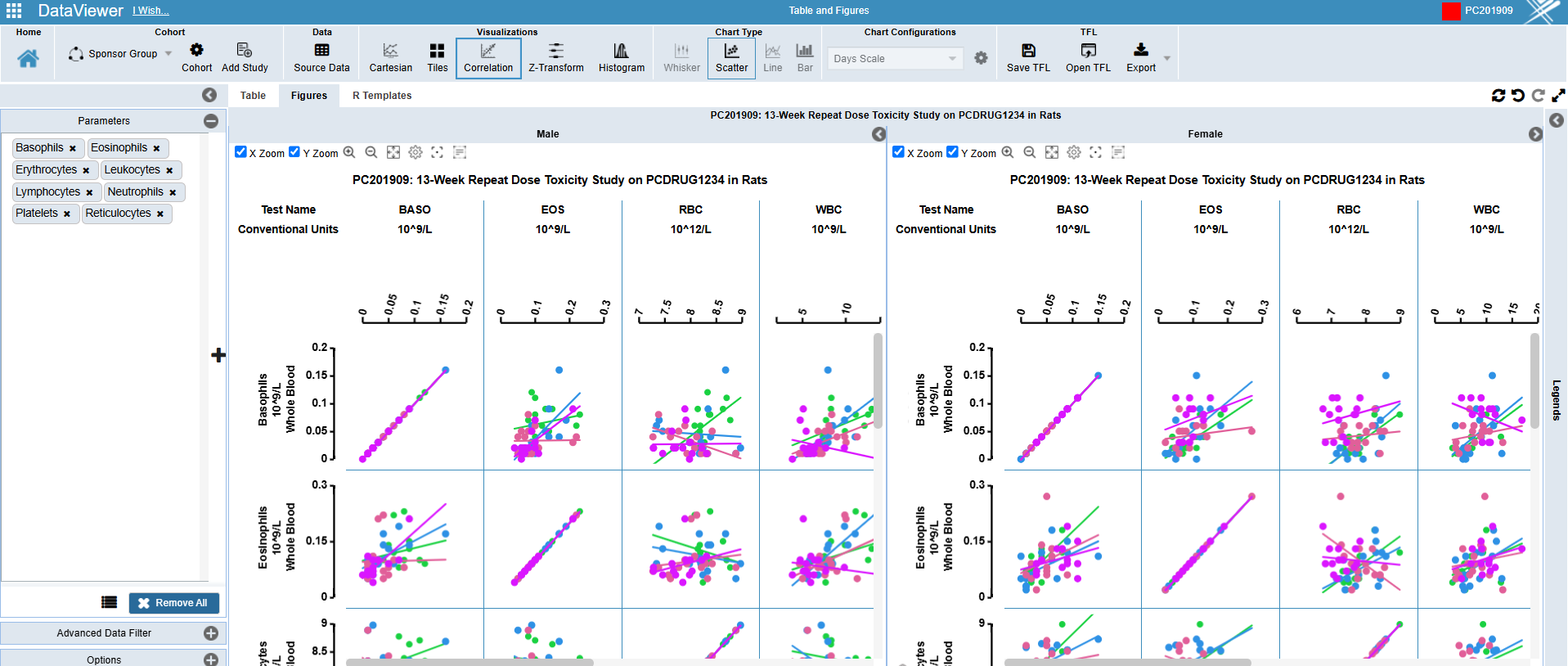
Task: Open the apps grid menu icon
Action: (14, 11)
